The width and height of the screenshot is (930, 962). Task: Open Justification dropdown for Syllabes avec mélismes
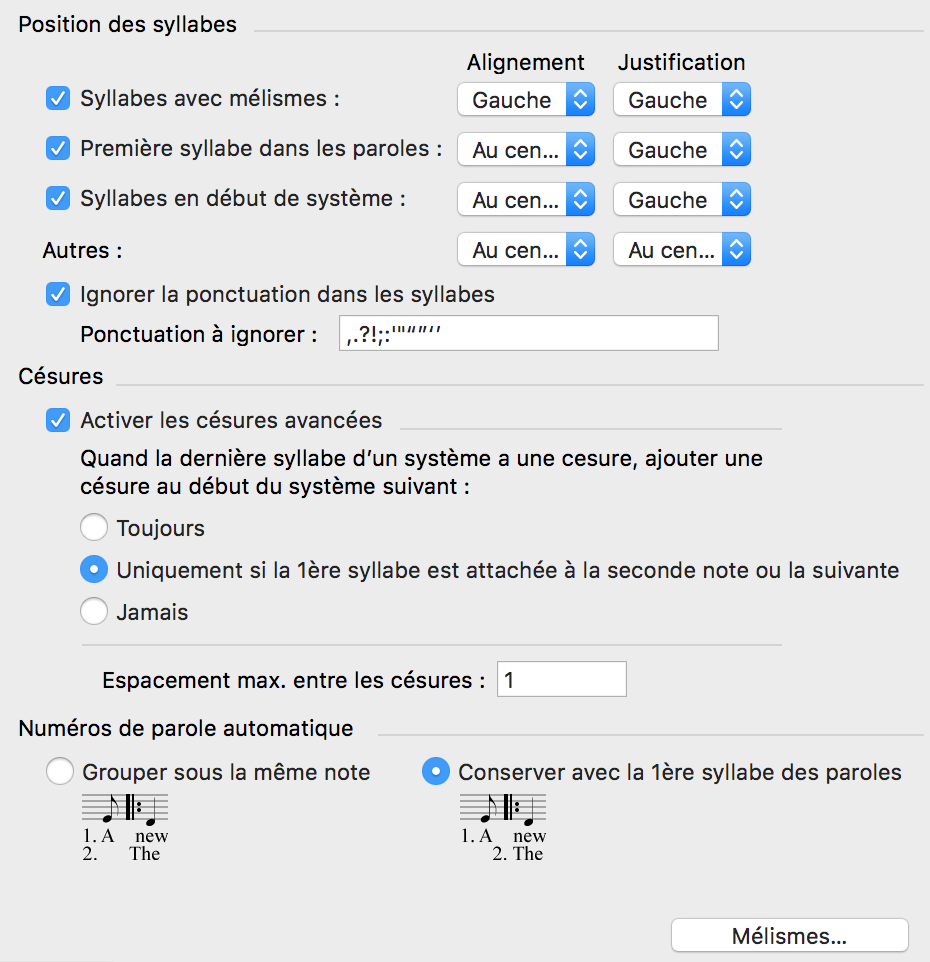[x=682, y=100]
